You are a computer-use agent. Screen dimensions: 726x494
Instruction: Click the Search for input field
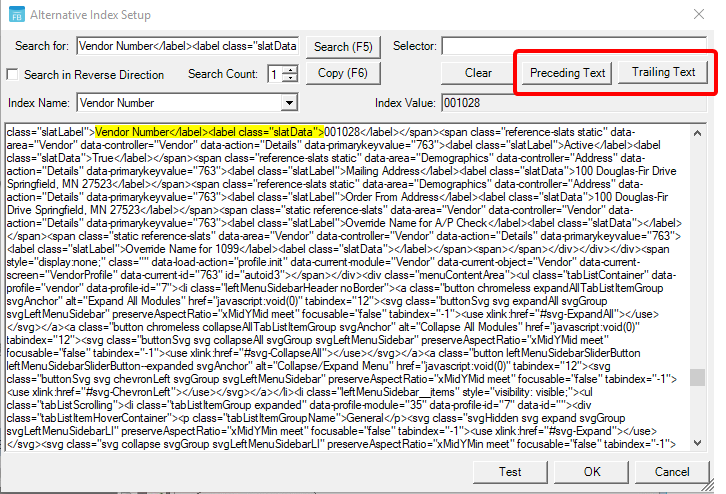tap(188, 46)
